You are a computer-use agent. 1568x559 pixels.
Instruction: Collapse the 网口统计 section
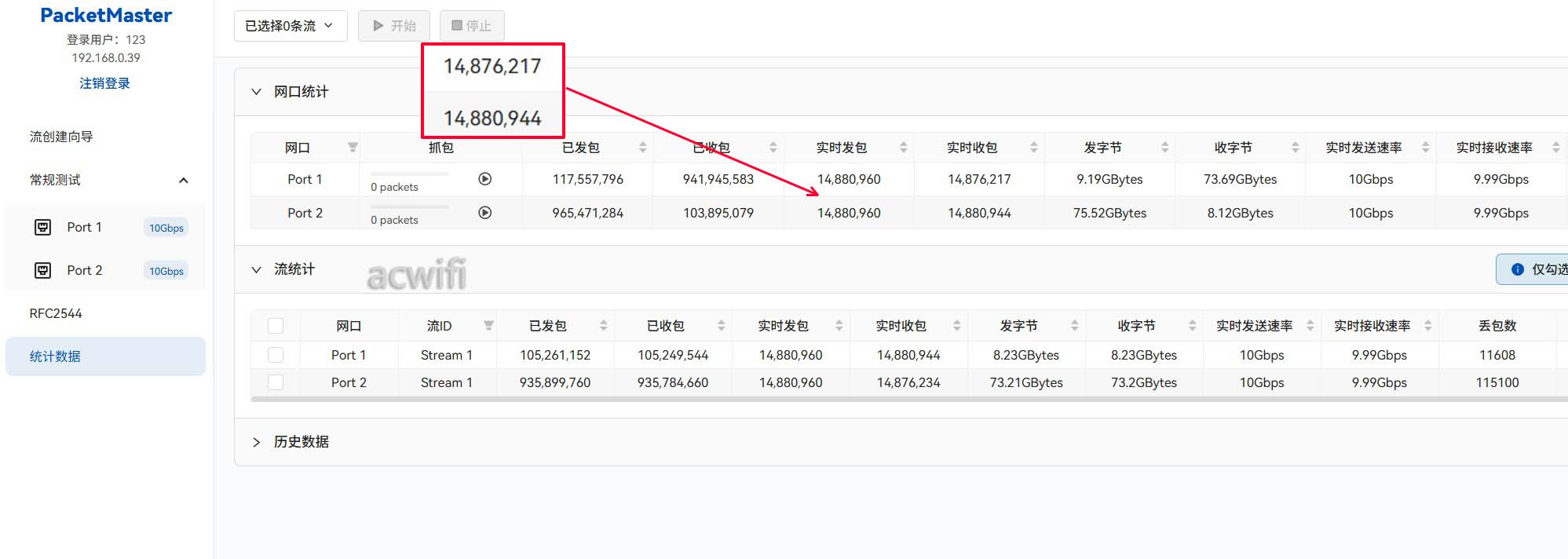tap(256, 92)
